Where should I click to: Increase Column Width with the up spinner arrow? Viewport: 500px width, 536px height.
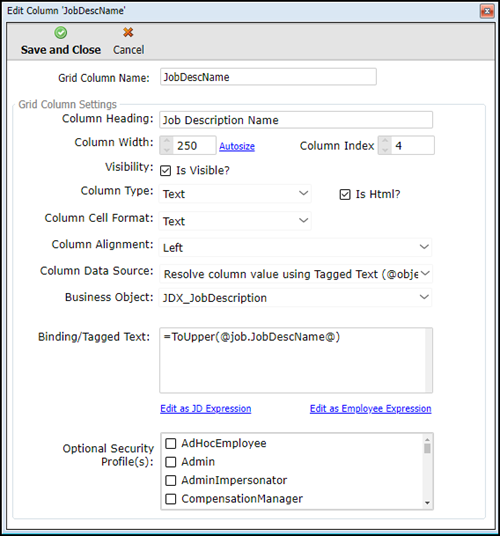pyautogui.click(x=166, y=141)
